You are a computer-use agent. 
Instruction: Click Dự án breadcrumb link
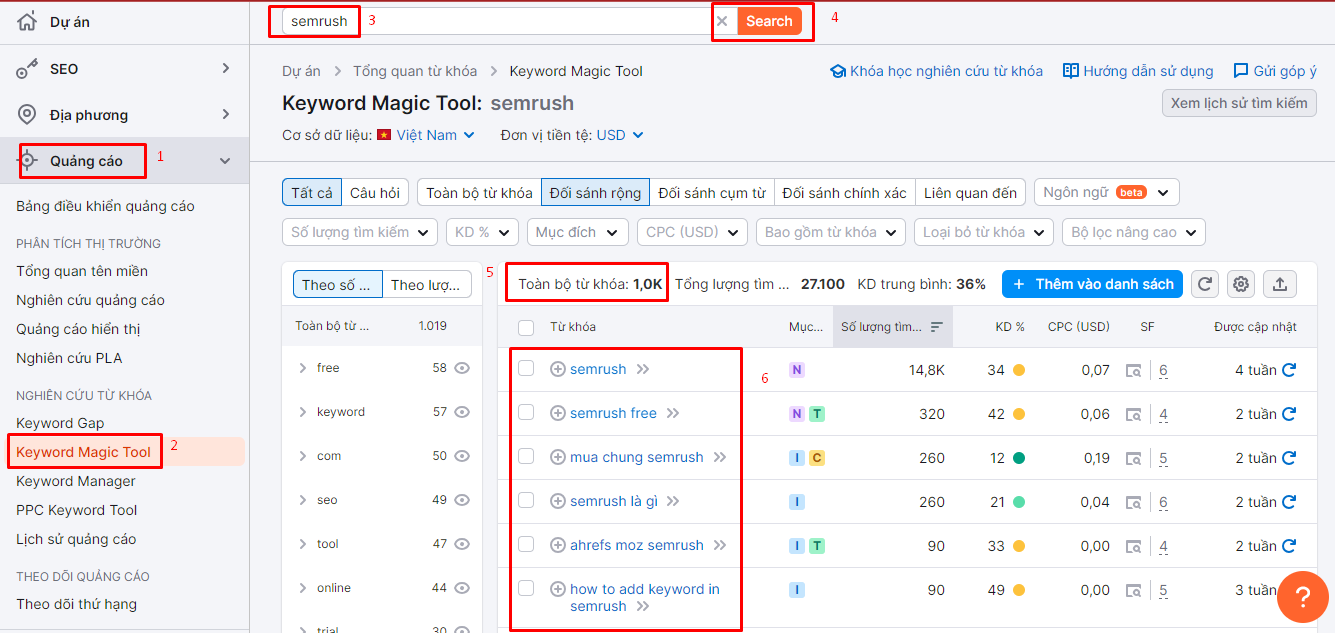click(x=301, y=71)
